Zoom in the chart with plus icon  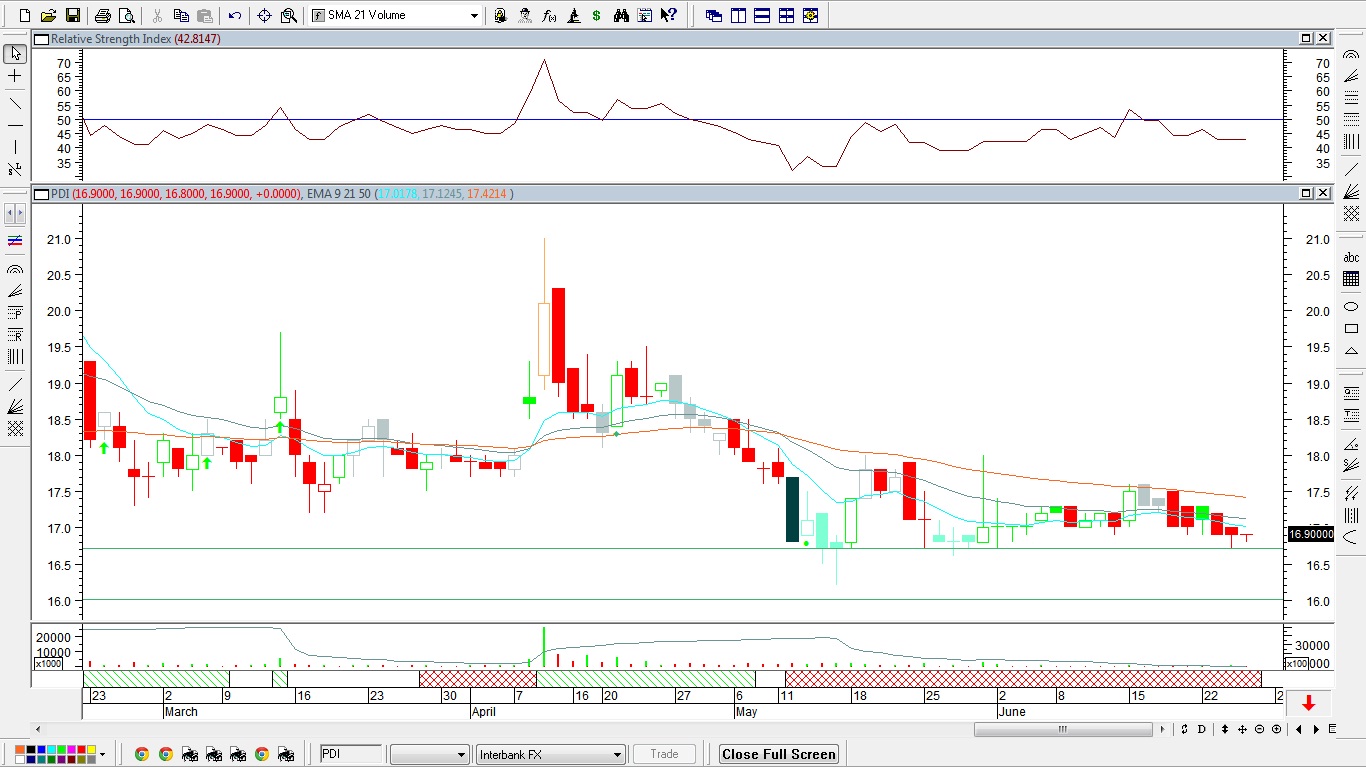[1276, 729]
